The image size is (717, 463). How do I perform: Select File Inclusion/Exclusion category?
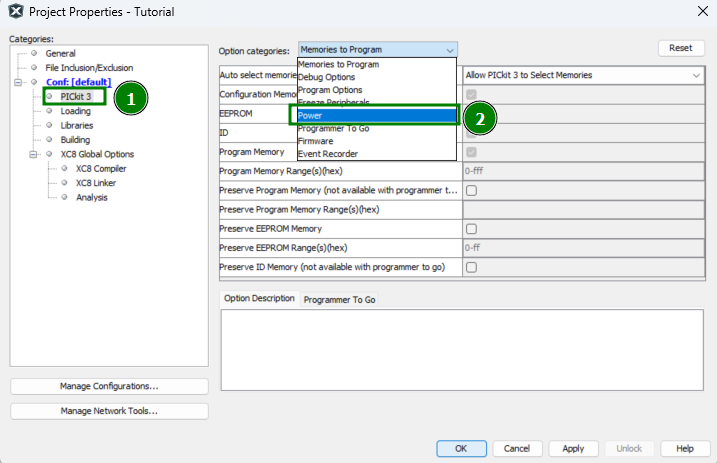pyautogui.click(x=89, y=68)
